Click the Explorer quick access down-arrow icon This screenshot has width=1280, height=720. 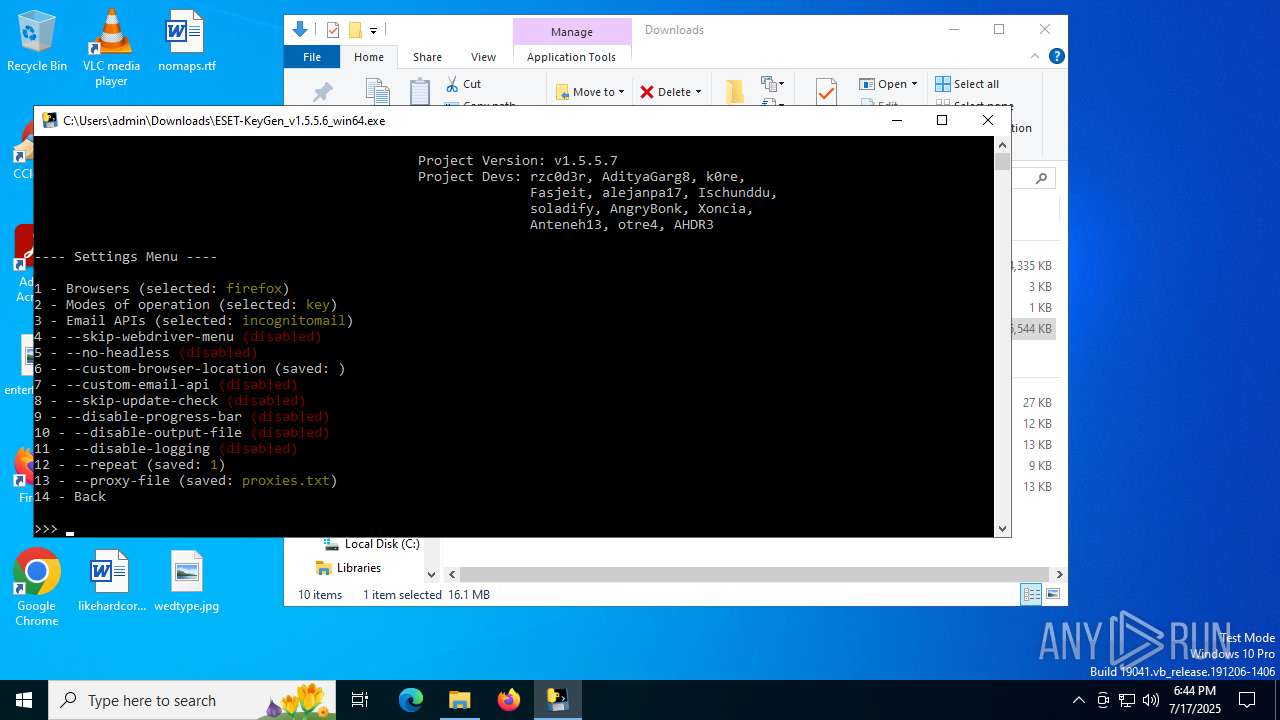300,30
